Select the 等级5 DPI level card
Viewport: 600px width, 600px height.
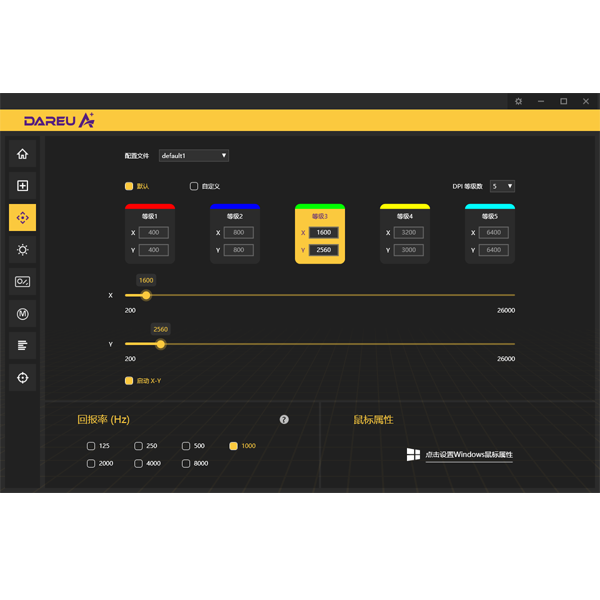pos(490,234)
